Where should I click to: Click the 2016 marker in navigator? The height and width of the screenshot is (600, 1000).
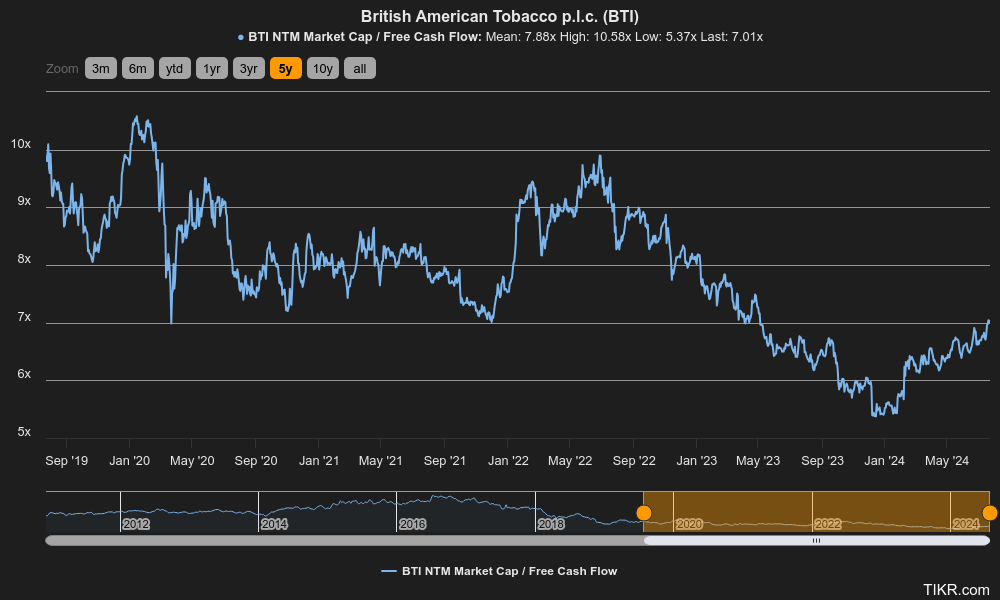click(413, 524)
